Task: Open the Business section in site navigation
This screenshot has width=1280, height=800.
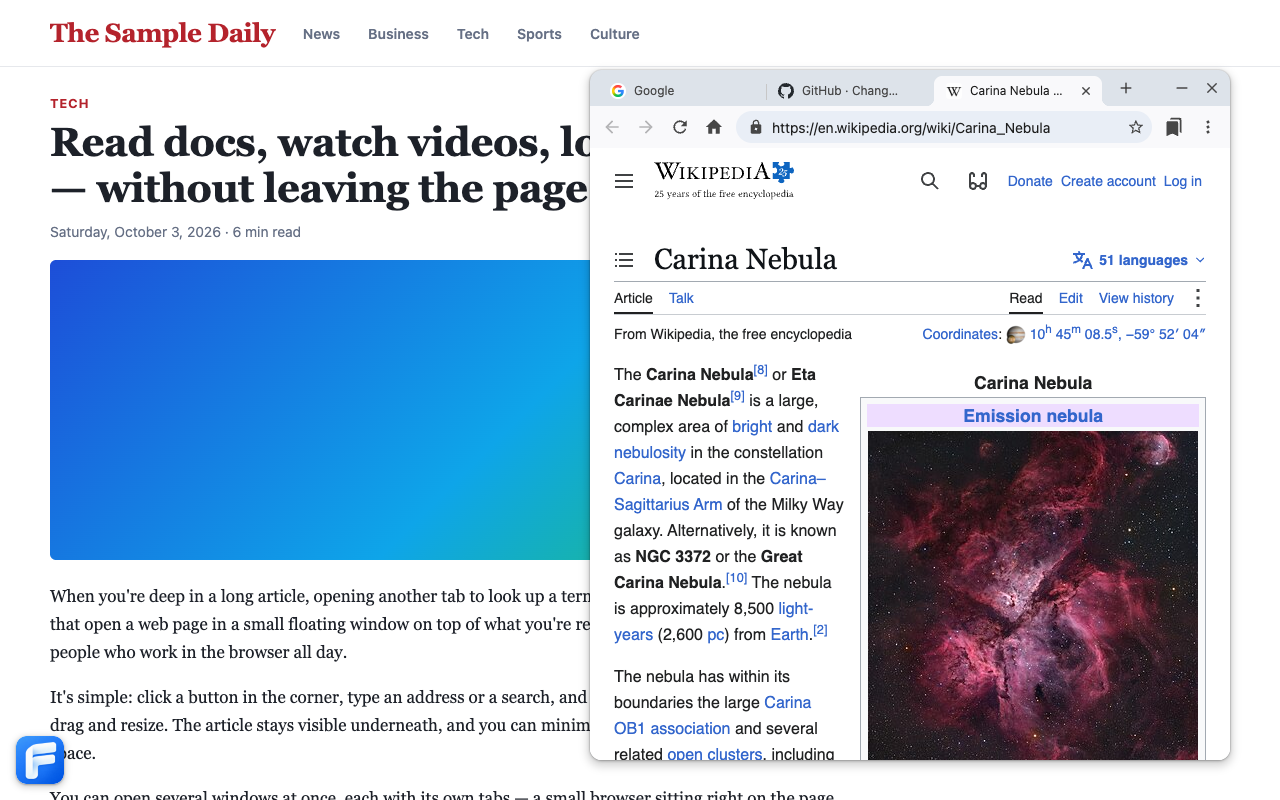Action: tap(398, 34)
